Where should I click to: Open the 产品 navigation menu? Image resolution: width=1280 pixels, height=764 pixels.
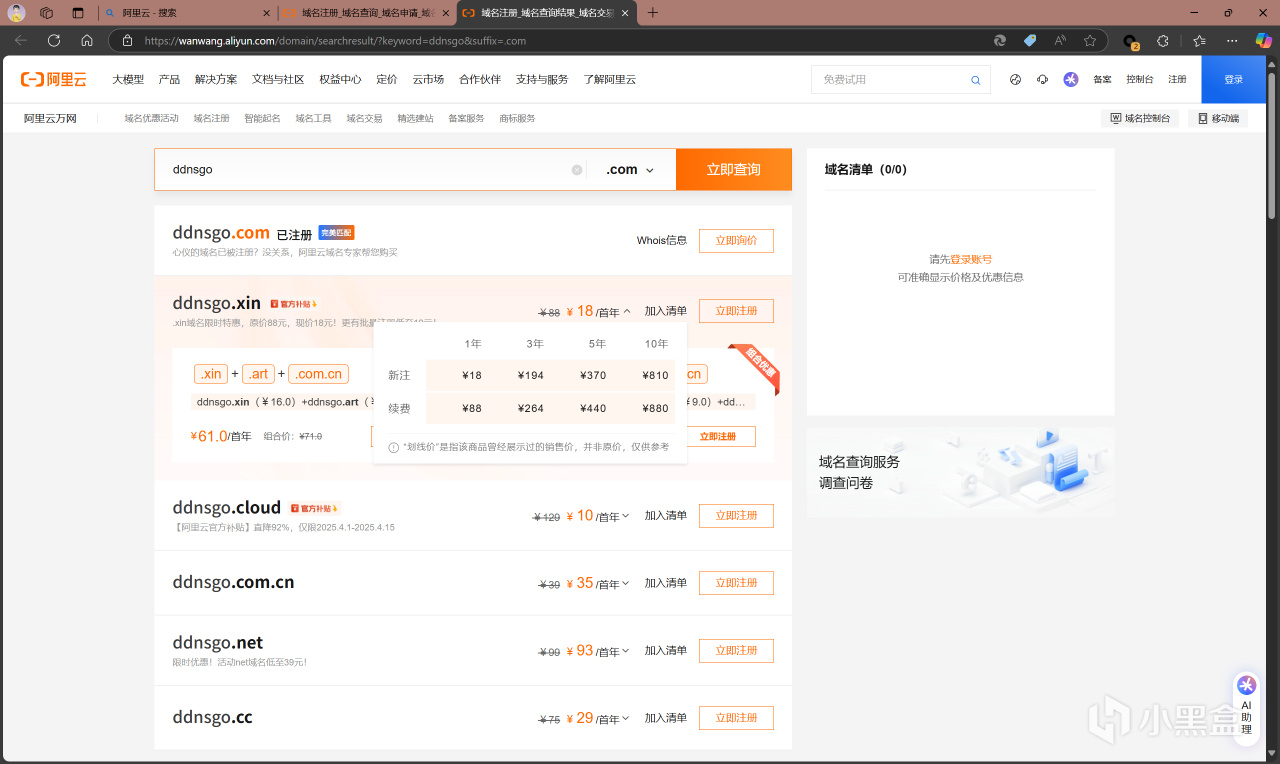point(169,80)
